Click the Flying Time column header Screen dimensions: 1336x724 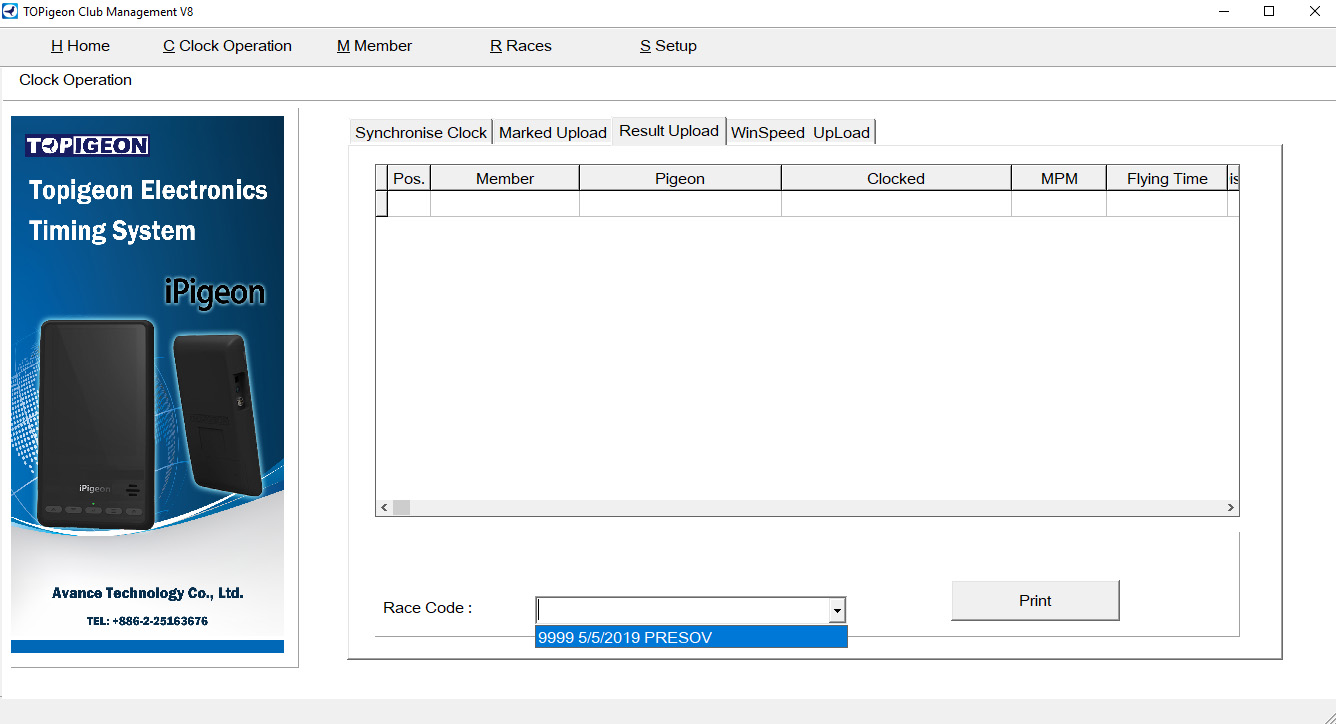tap(1166, 179)
